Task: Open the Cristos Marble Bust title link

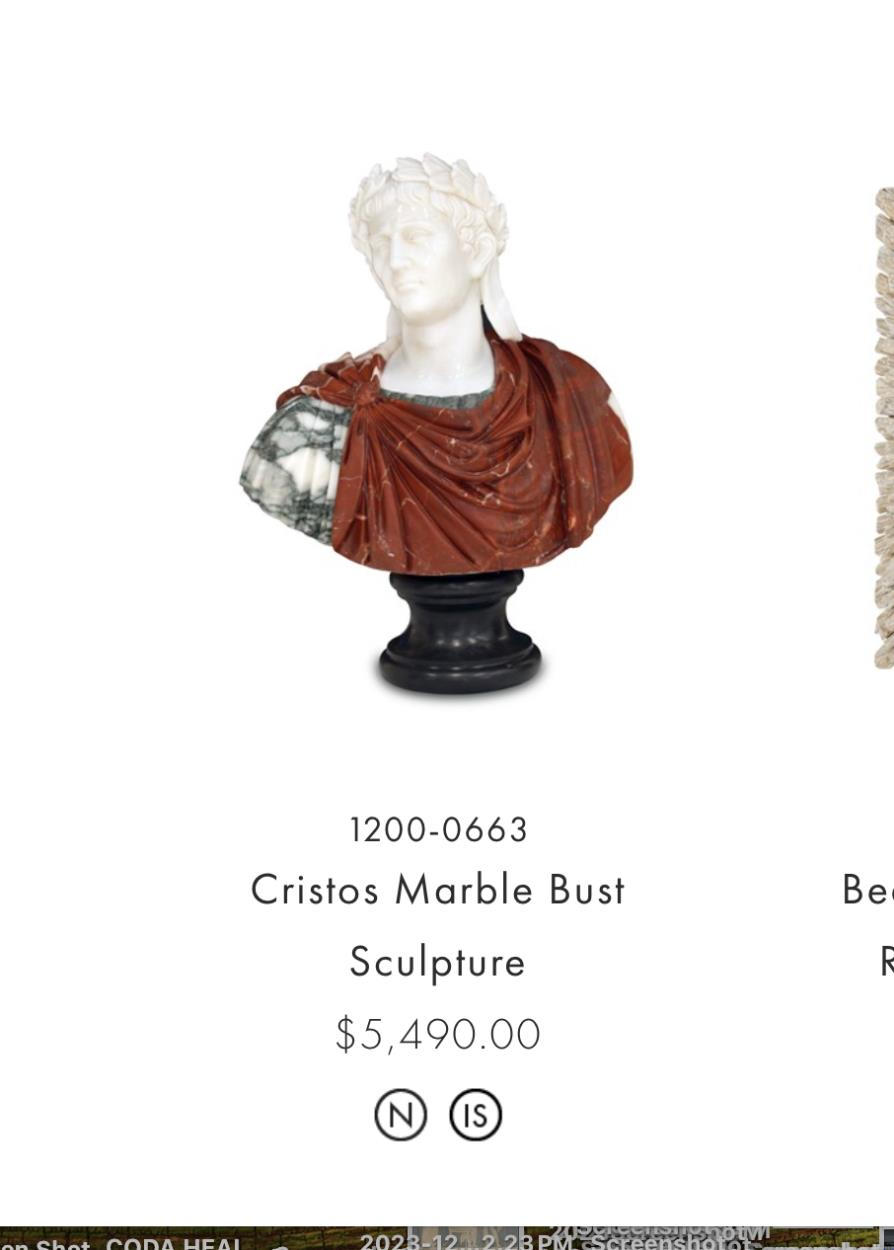Action: [438, 925]
